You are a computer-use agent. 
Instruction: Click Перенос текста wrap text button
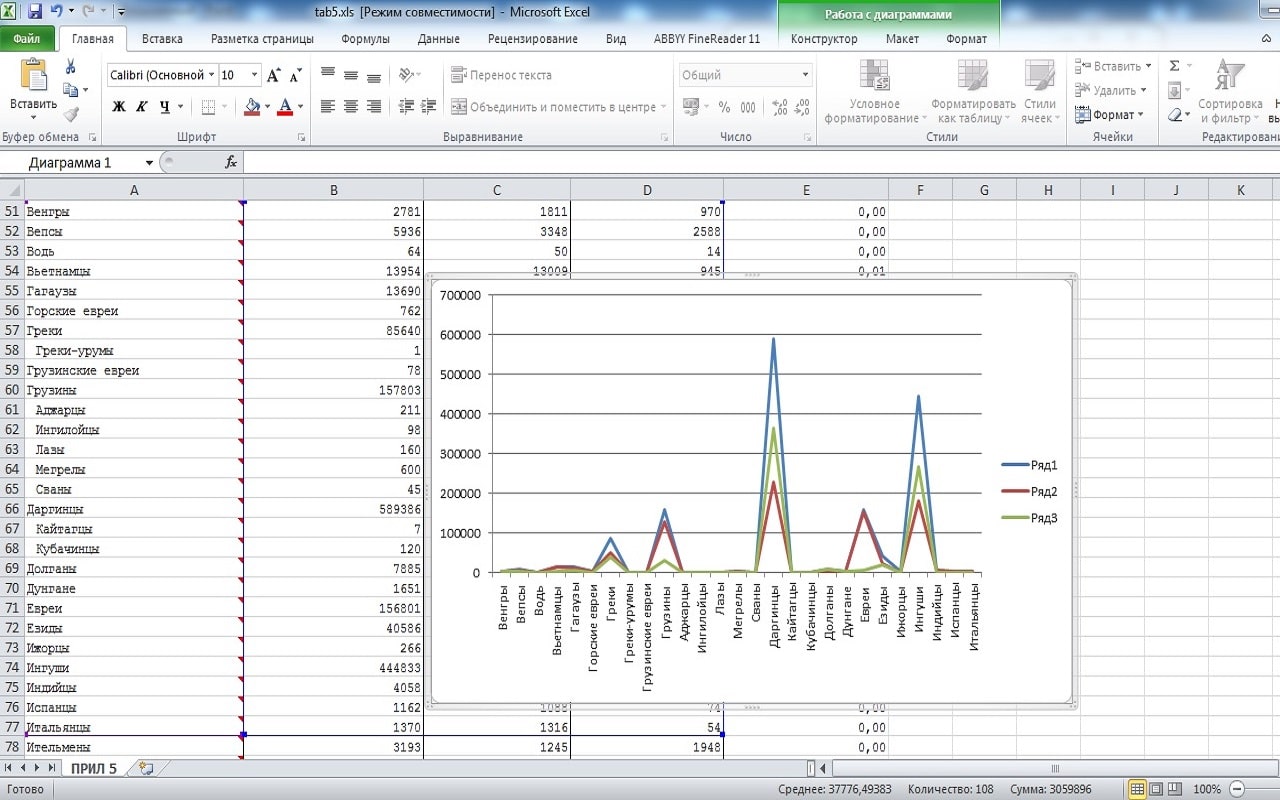501,75
